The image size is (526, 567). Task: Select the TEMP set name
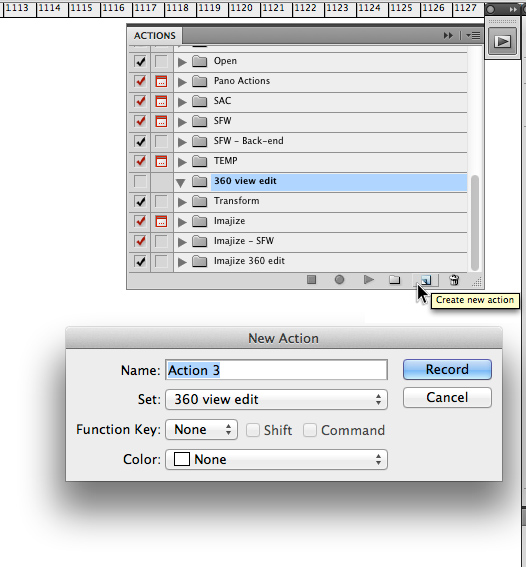226,161
